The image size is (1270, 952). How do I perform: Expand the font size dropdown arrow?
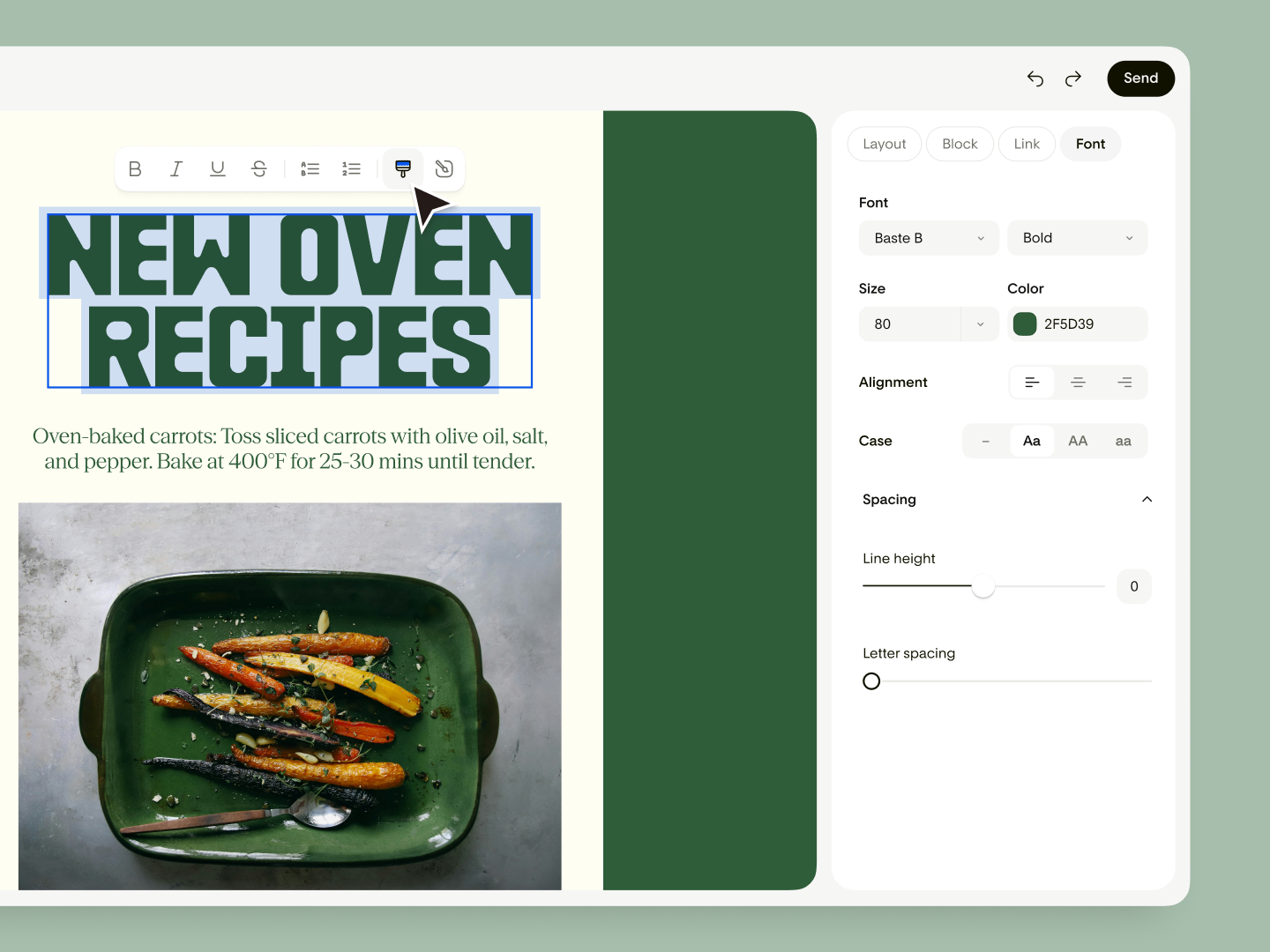[981, 324]
